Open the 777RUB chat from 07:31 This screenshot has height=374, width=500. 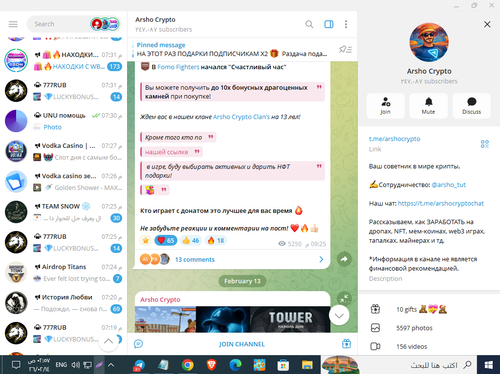(x=63, y=91)
